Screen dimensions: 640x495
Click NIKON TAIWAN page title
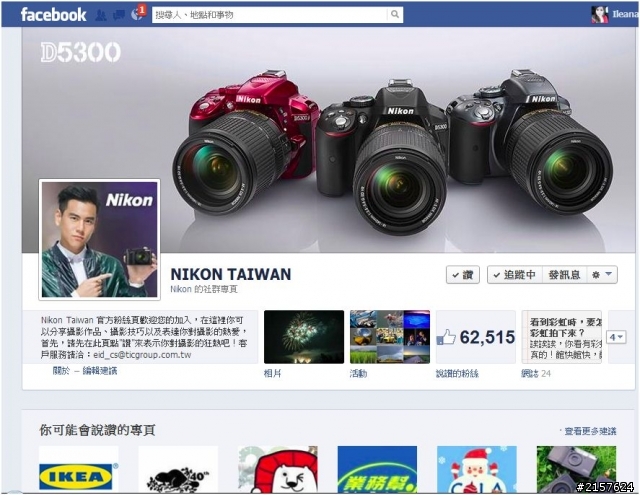231,274
